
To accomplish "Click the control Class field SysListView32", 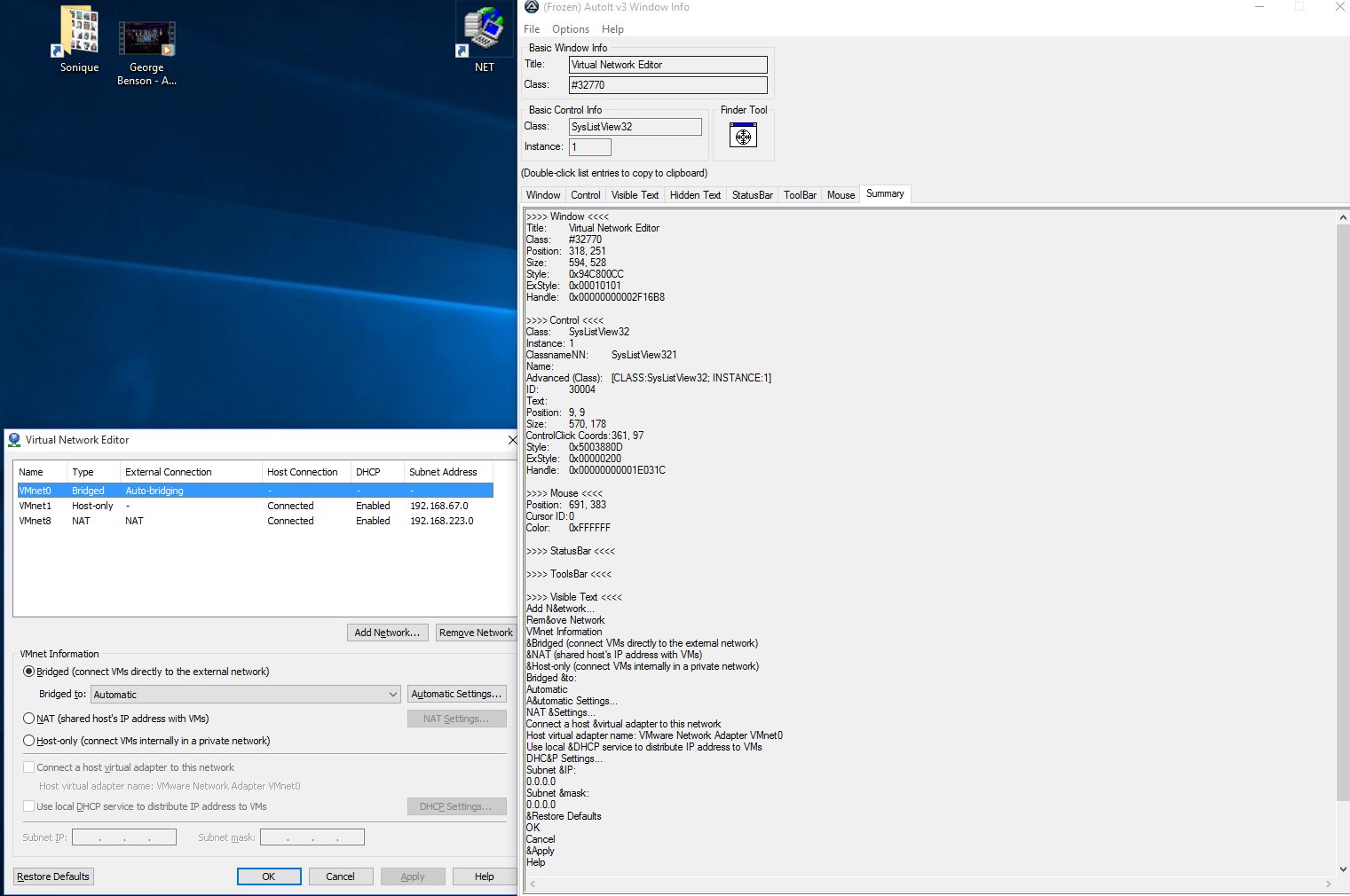I will 636,127.
